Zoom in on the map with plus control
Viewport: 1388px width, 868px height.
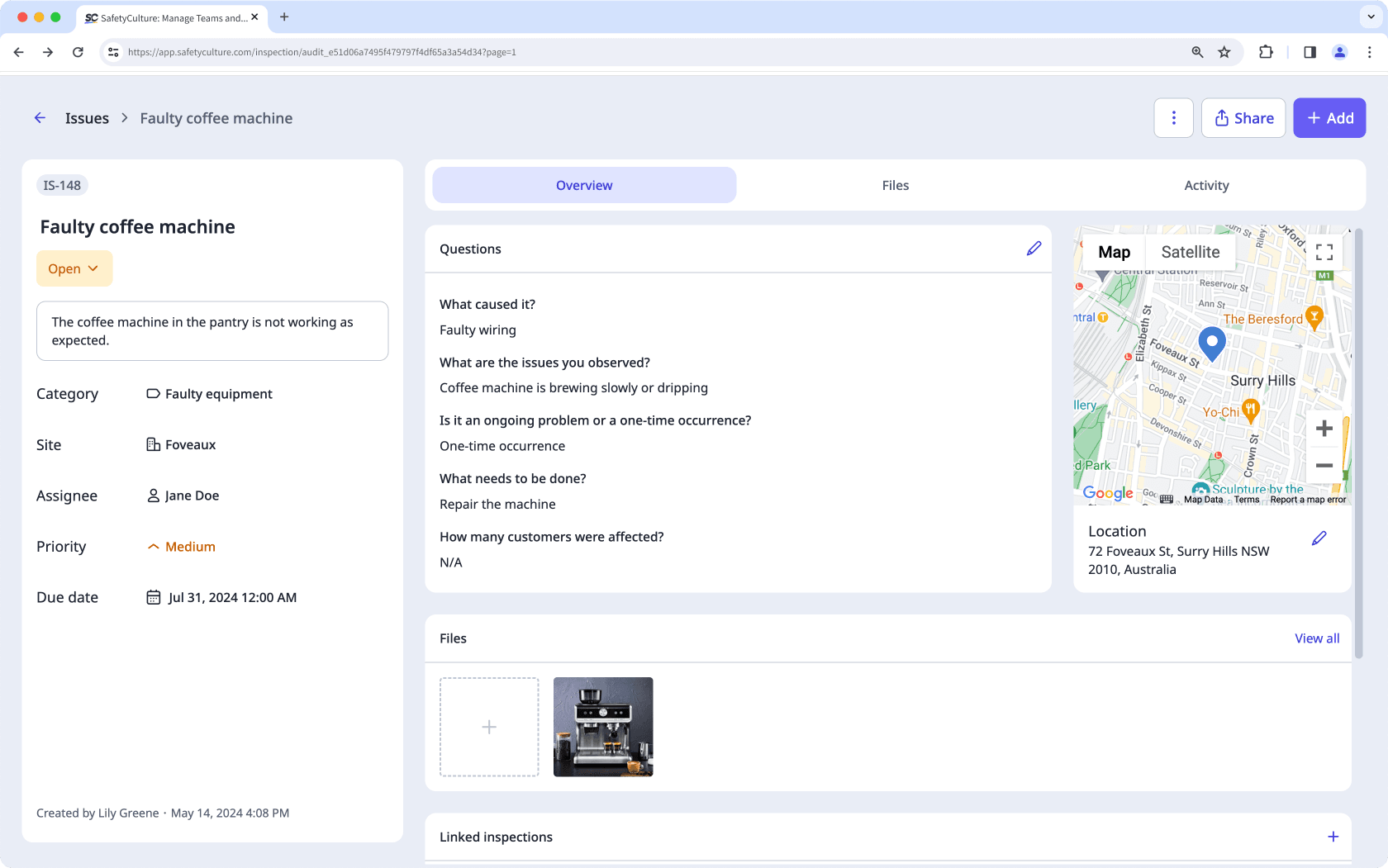tap(1324, 428)
